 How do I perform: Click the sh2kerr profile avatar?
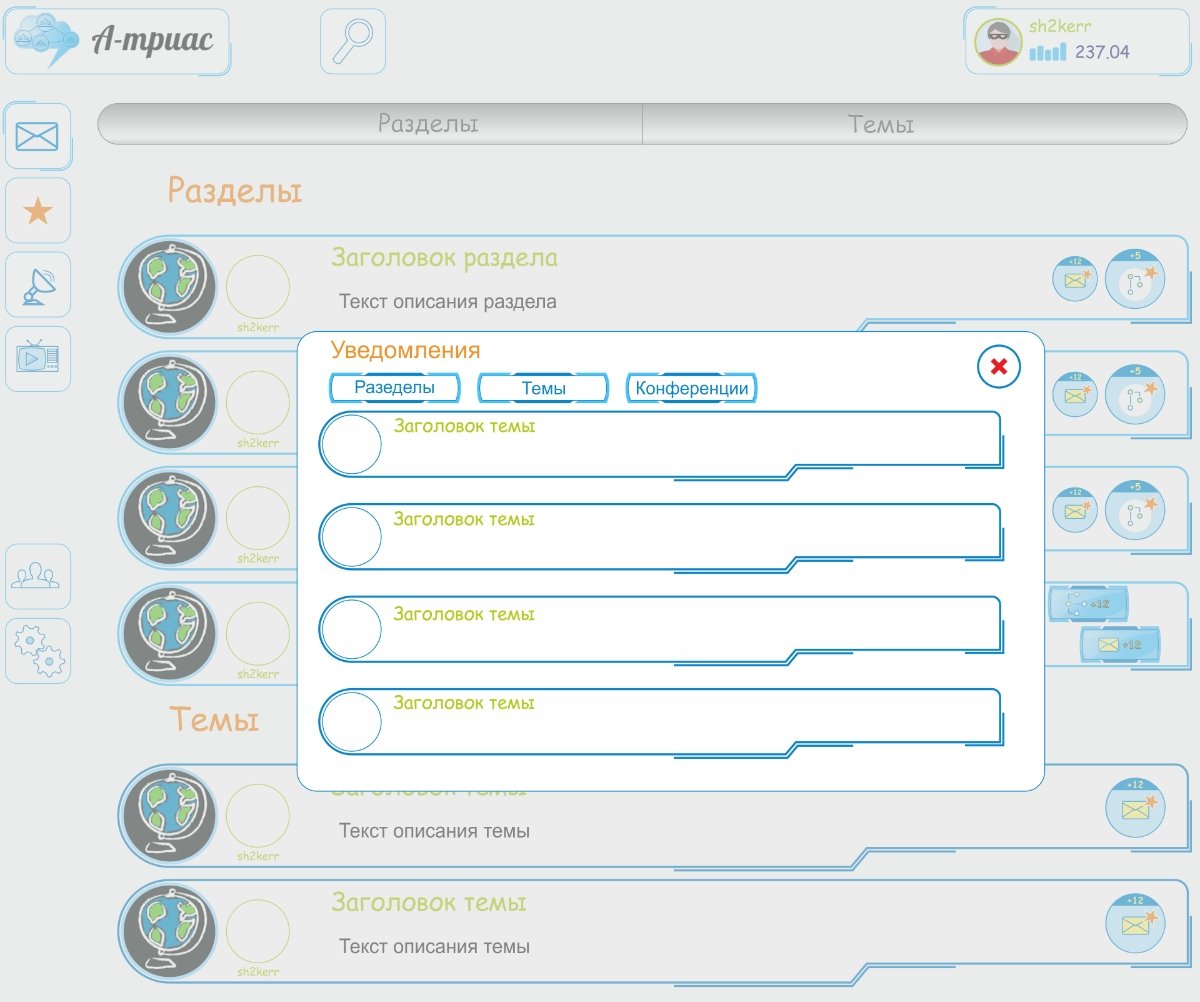point(998,42)
